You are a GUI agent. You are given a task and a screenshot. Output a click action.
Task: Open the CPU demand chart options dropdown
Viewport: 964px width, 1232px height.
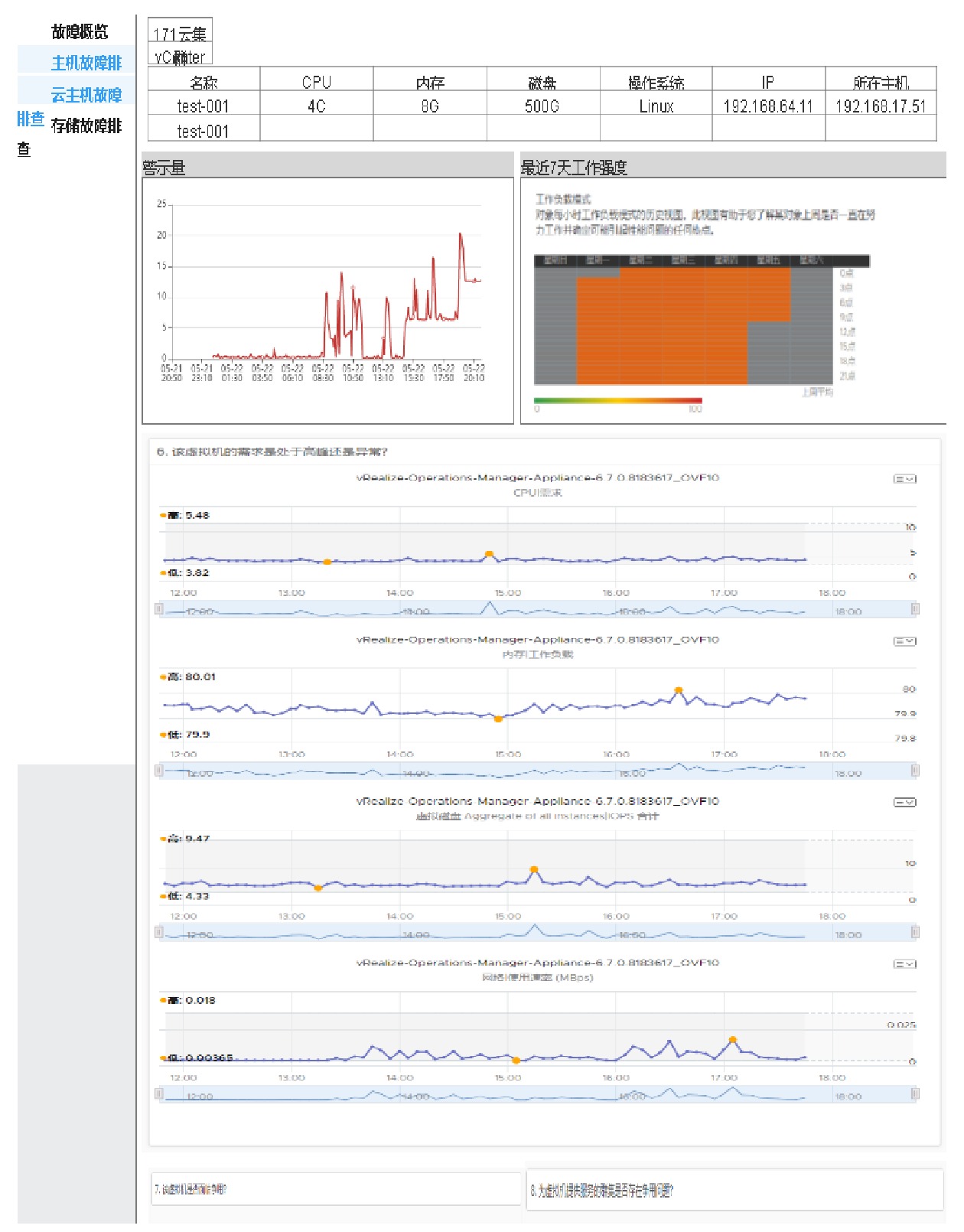(905, 479)
